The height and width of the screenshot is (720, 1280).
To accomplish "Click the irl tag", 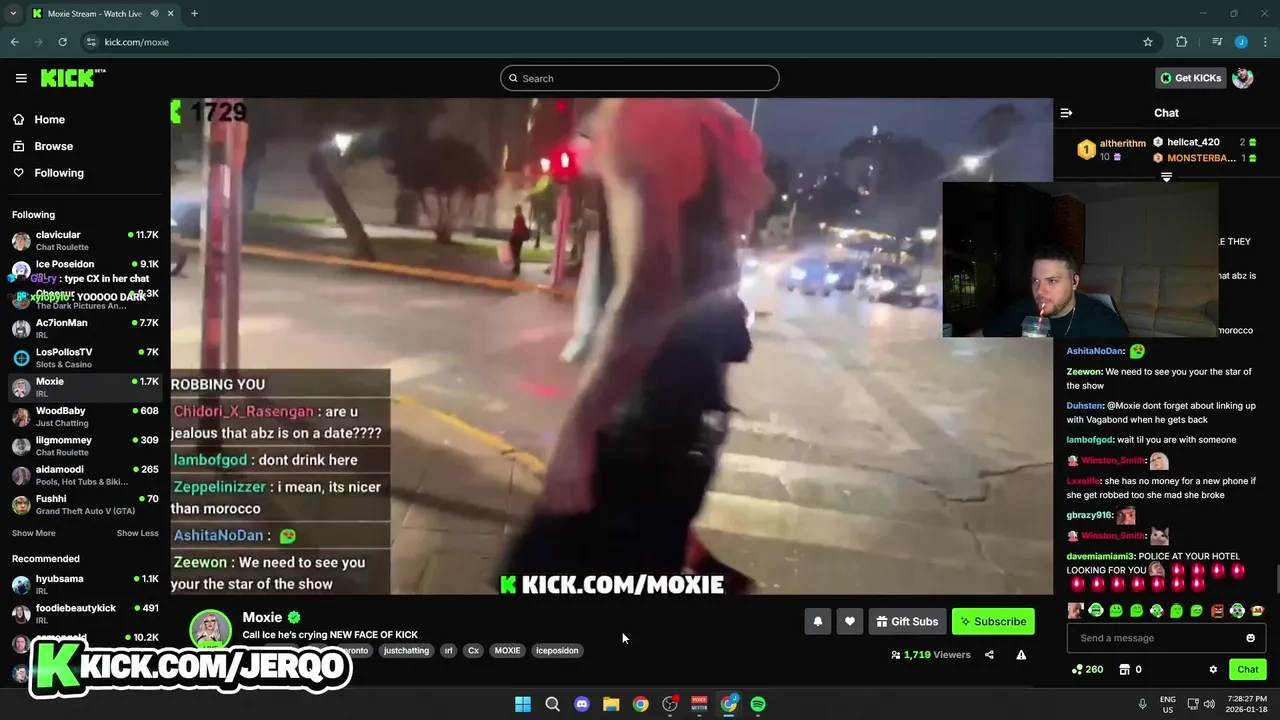I will click(448, 650).
